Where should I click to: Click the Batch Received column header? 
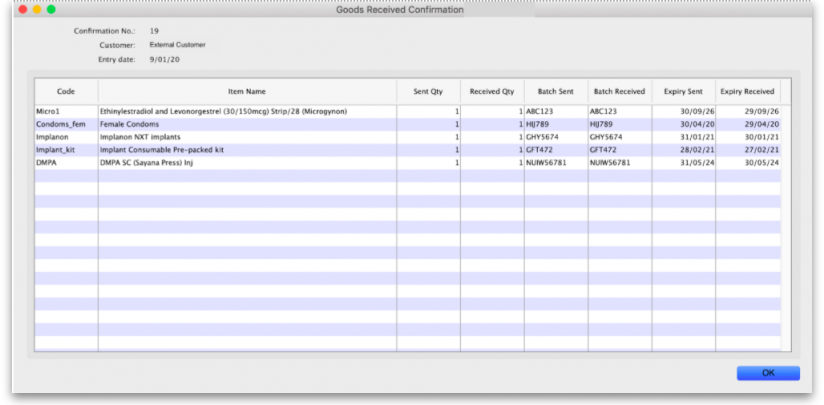pos(619,91)
